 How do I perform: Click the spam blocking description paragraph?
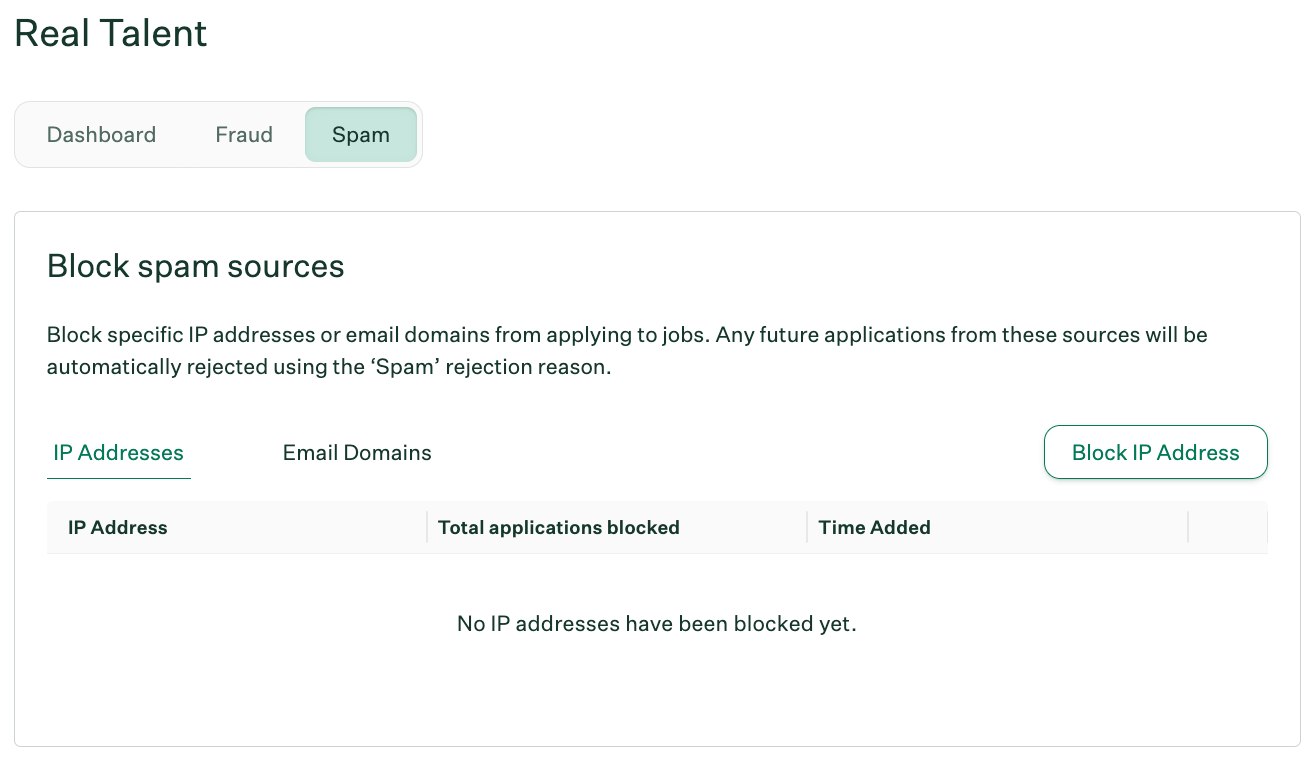point(627,350)
